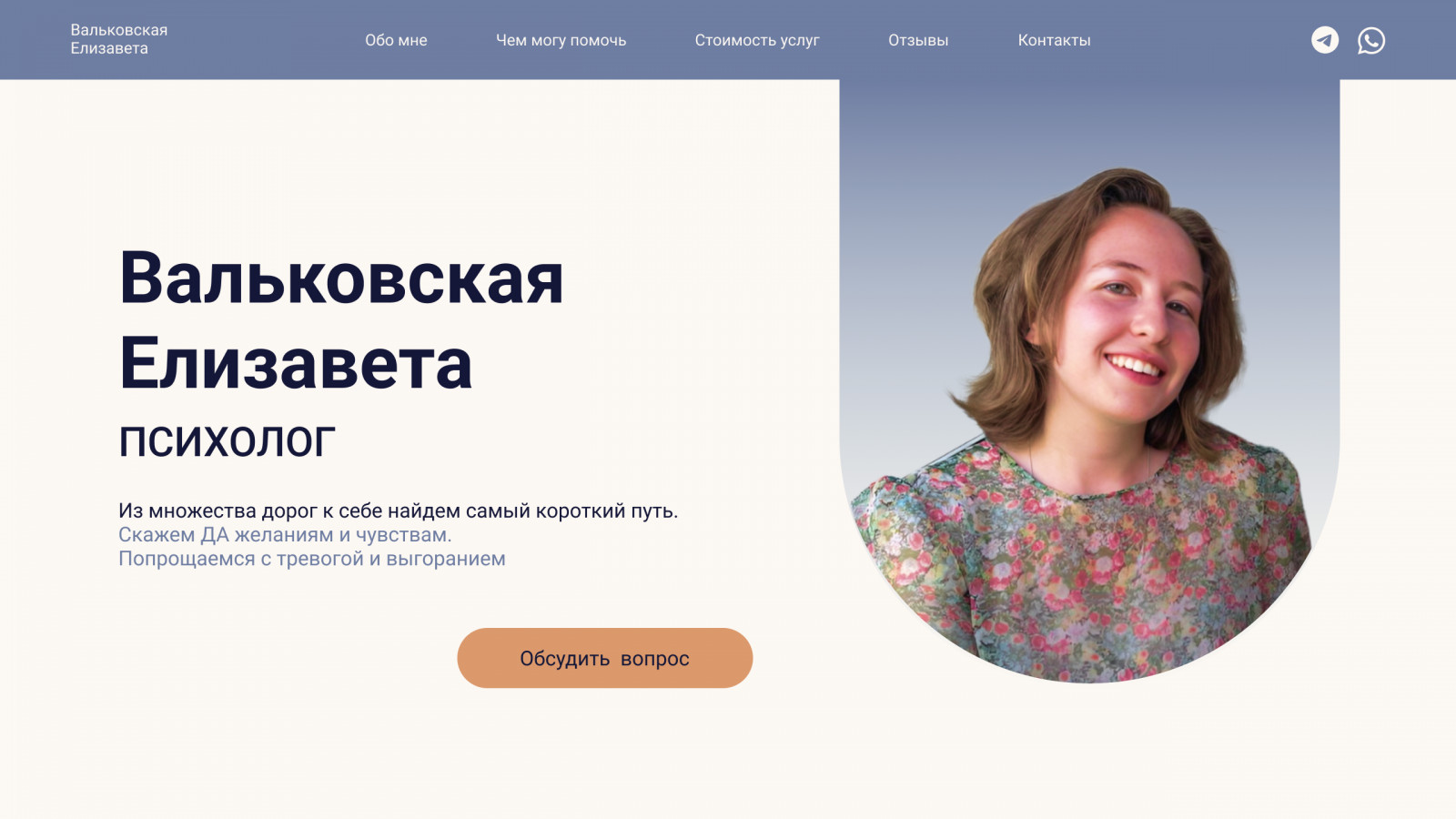Click the психолог subtitle
Screen dimensions: 1456x819
[x=227, y=440]
